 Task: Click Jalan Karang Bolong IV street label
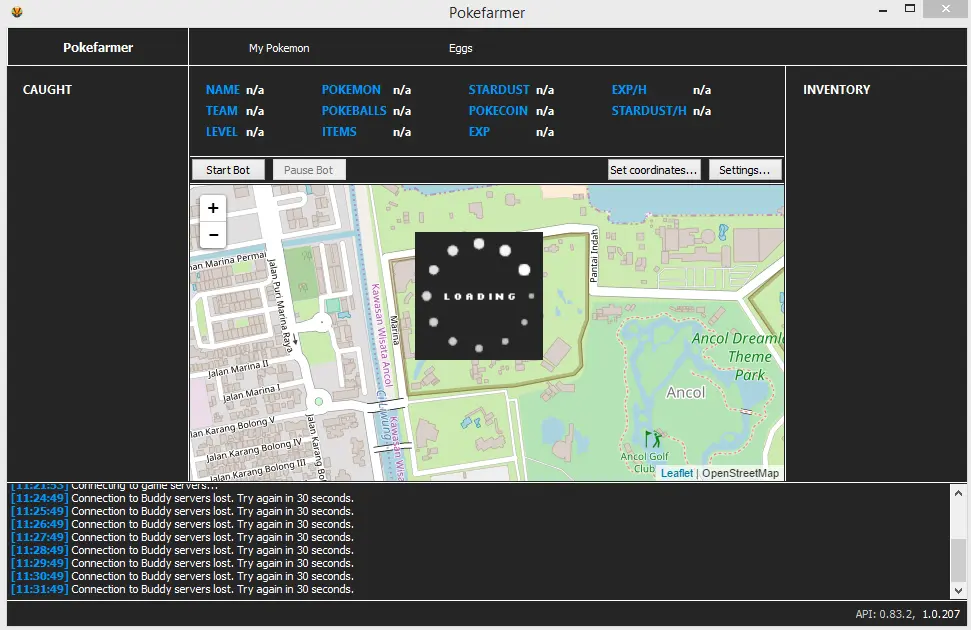pyautogui.click(x=254, y=450)
